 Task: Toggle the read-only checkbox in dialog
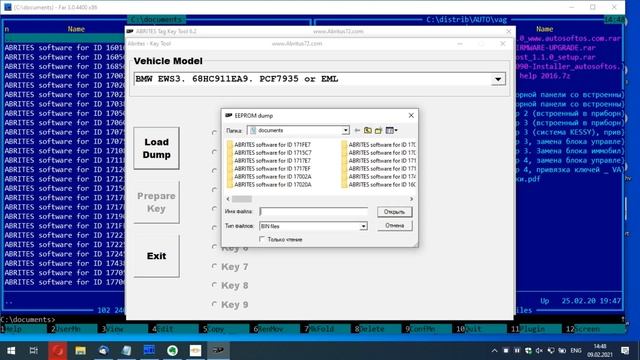(262, 239)
